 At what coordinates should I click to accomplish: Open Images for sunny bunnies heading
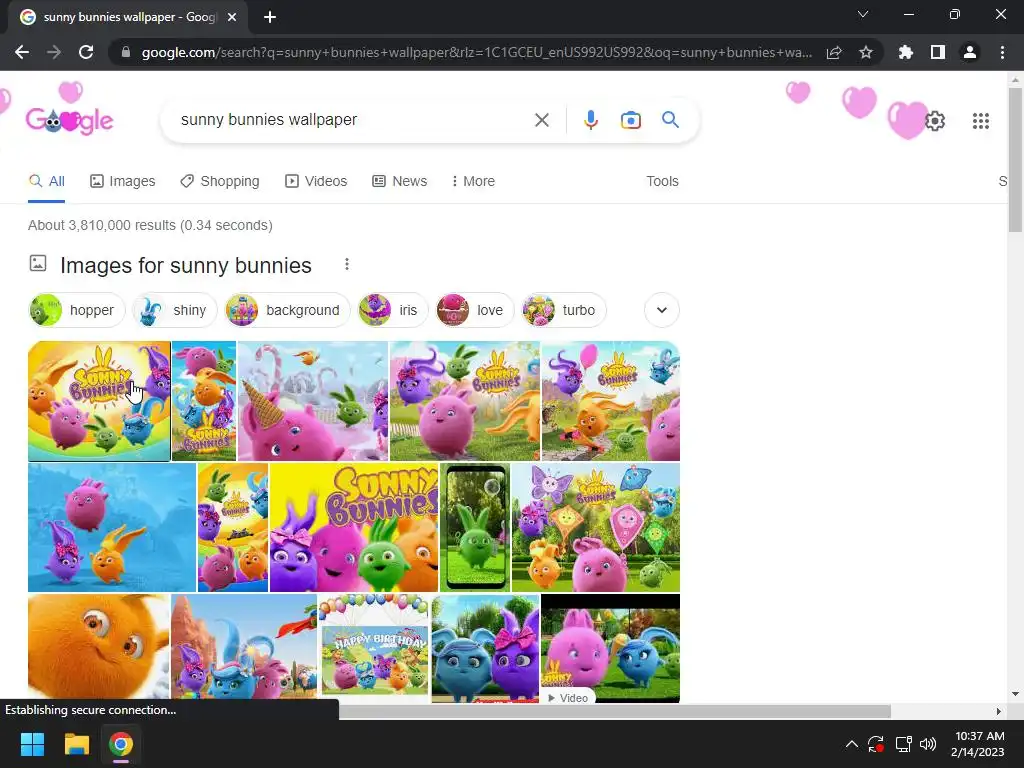pos(185,265)
